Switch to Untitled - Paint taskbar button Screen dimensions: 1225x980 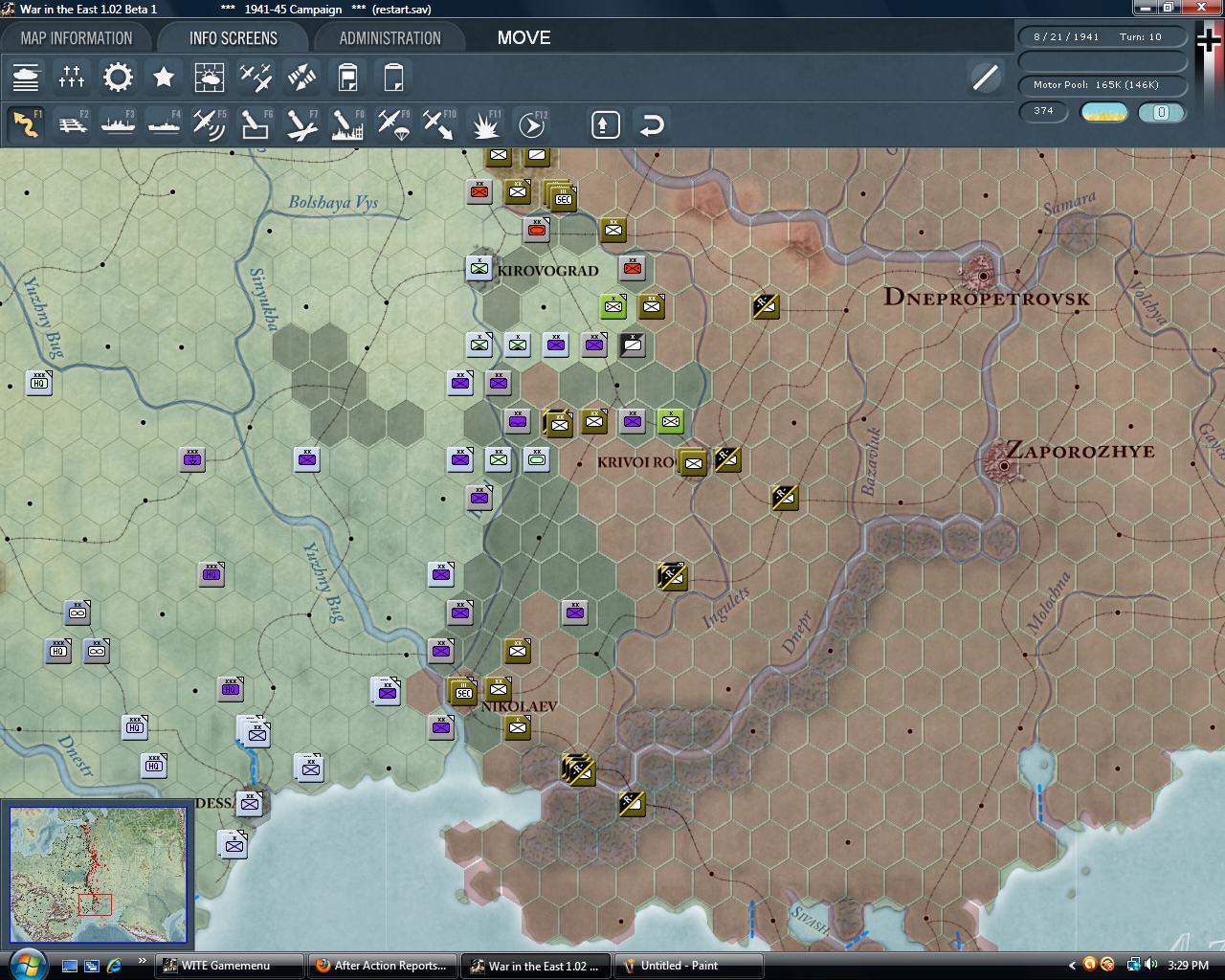(689, 966)
